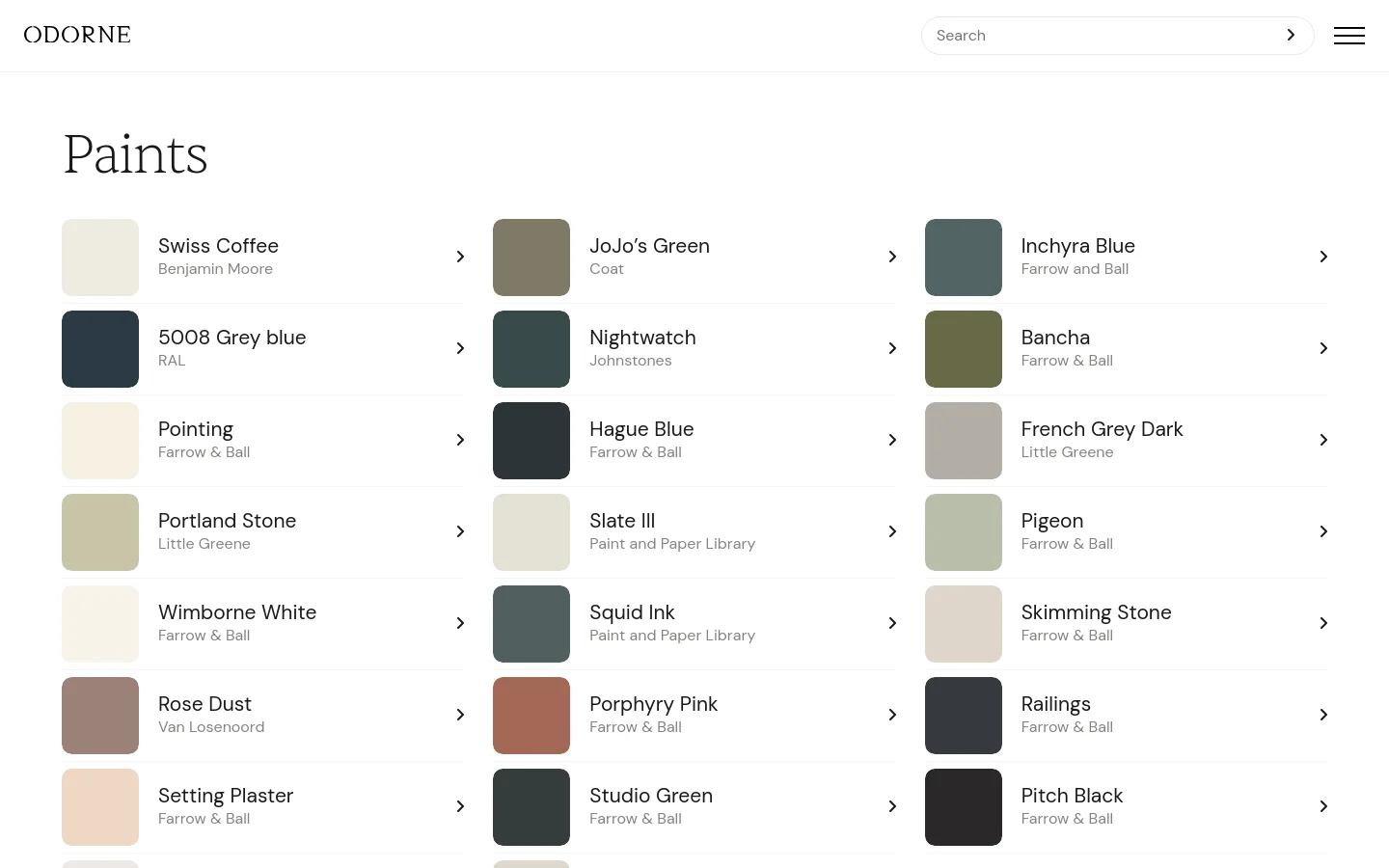The image size is (1389, 868).
Task: Open the French Grey Dark paint link
Action: 1127,441
